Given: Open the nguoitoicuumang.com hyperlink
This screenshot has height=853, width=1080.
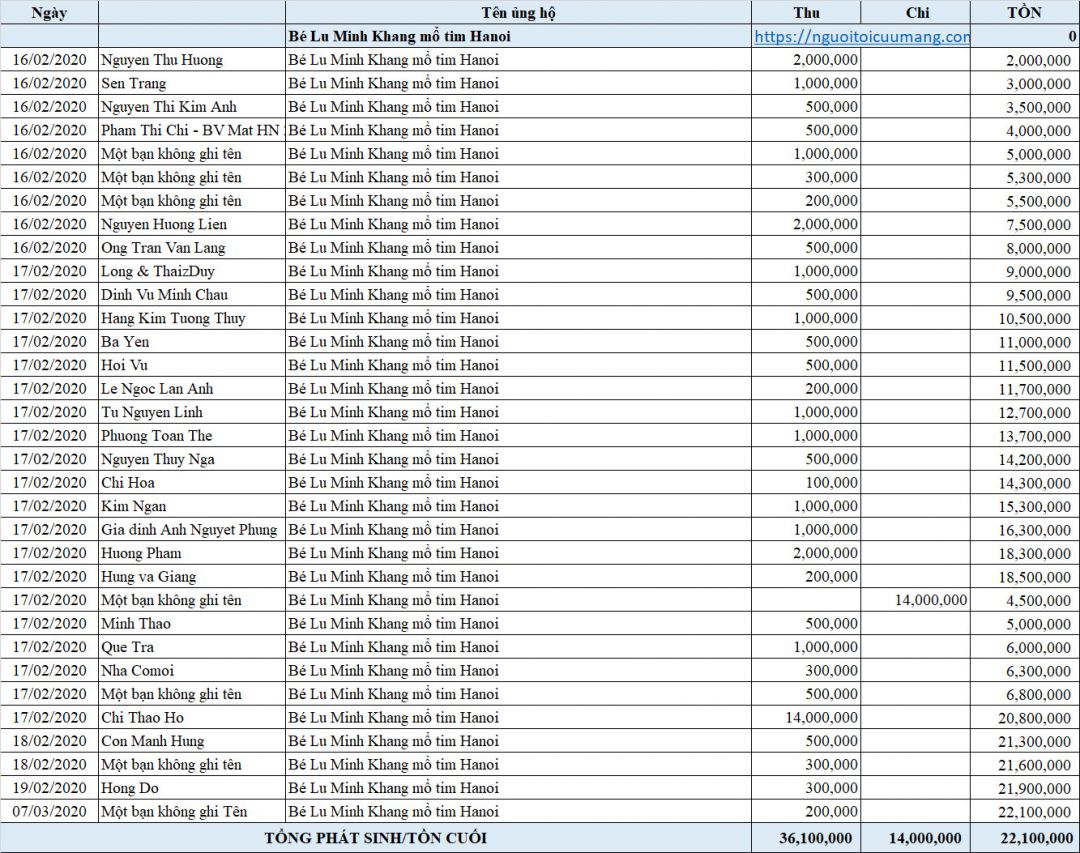Looking at the screenshot, I should tap(861, 37).
